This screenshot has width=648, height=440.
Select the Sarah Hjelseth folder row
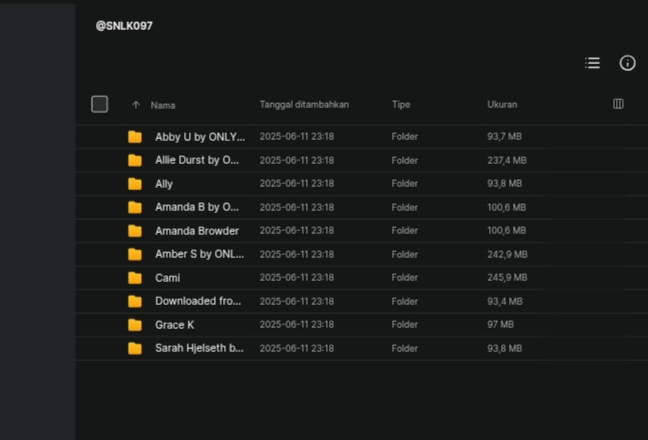362,348
